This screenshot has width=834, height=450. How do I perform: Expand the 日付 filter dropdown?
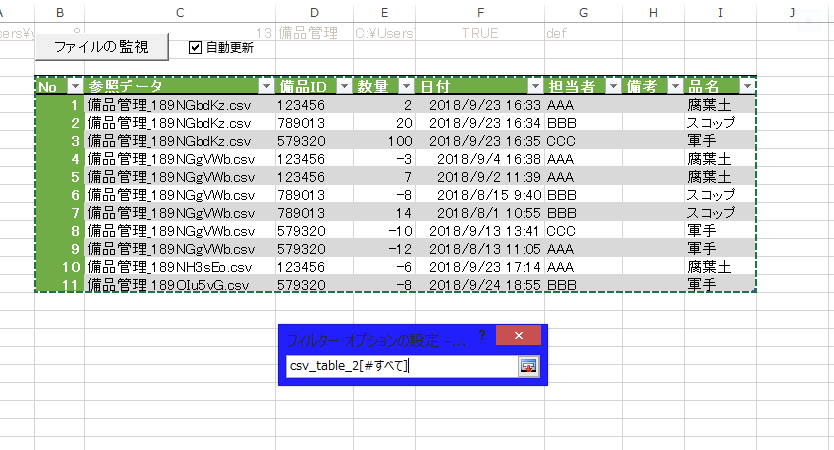tap(534, 86)
